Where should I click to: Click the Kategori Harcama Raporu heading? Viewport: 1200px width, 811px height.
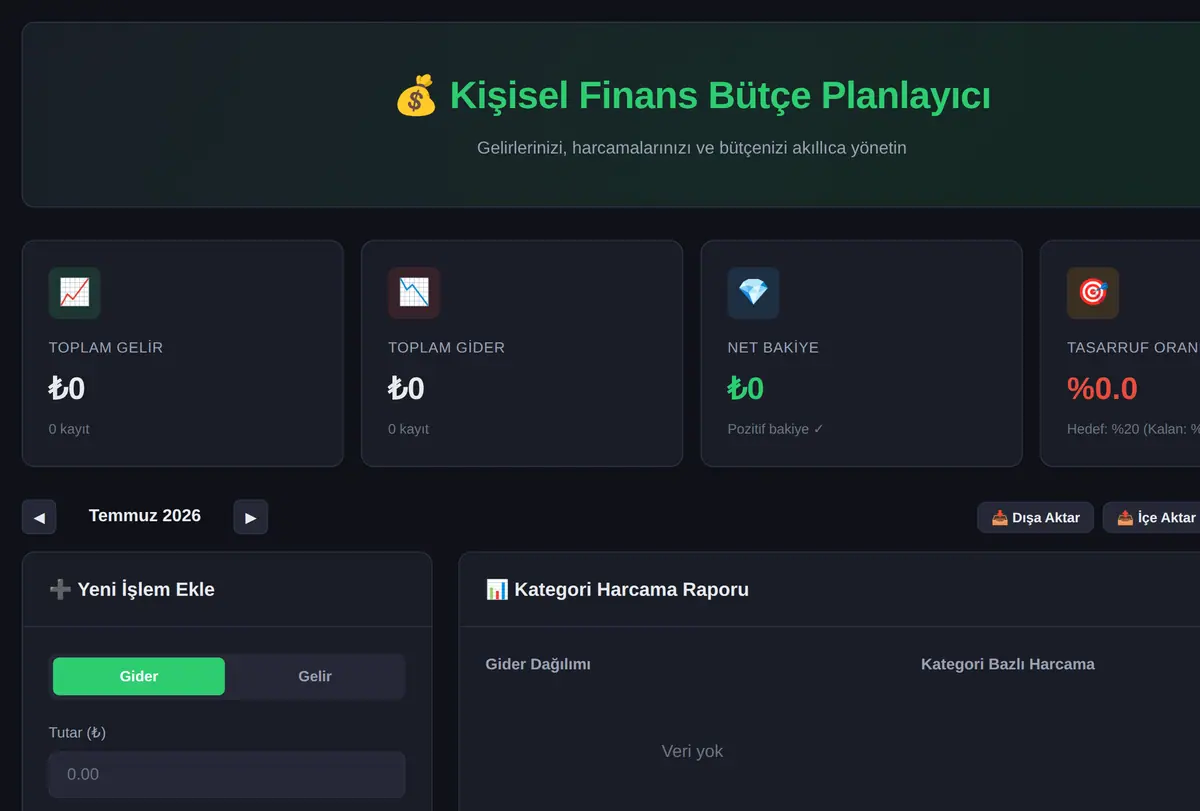point(617,590)
